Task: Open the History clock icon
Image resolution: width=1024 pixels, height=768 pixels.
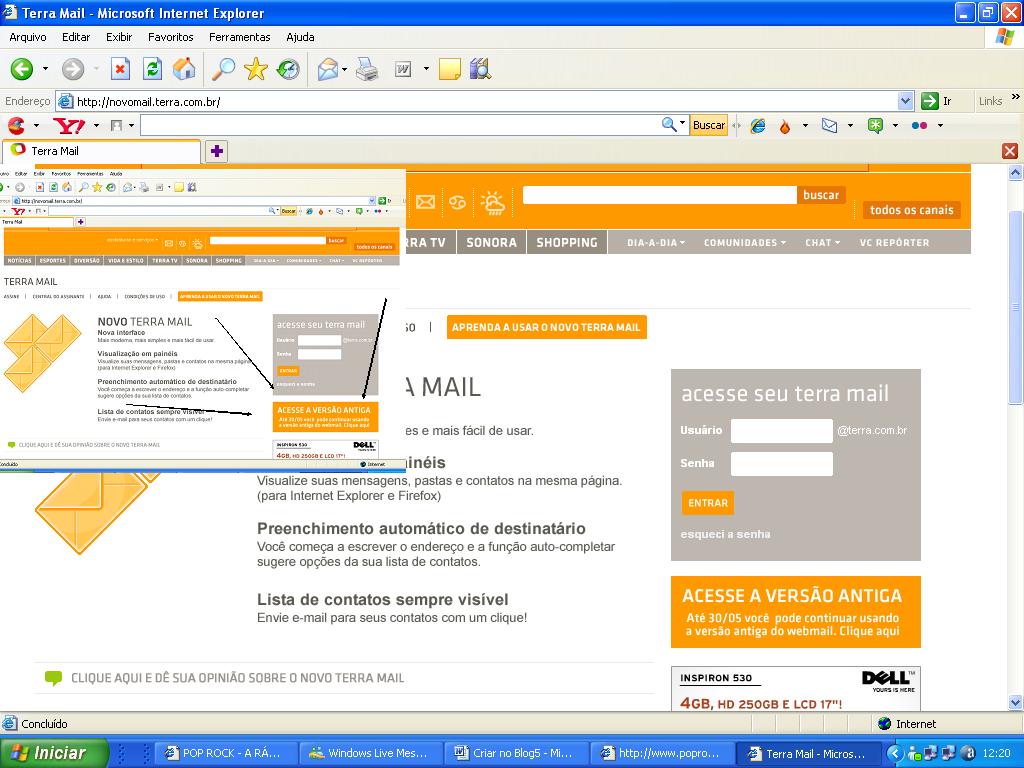Action: 288,69
